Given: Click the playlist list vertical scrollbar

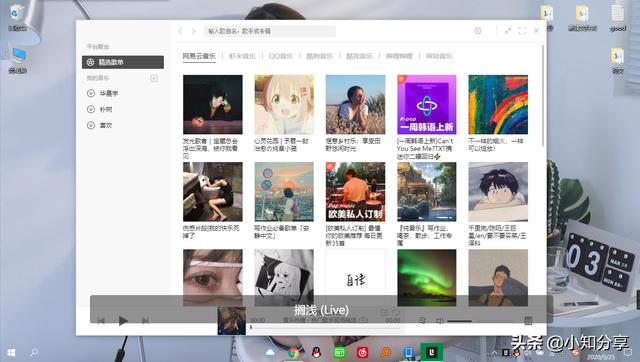Looking at the screenshot, I should click(x=543, y=96).
